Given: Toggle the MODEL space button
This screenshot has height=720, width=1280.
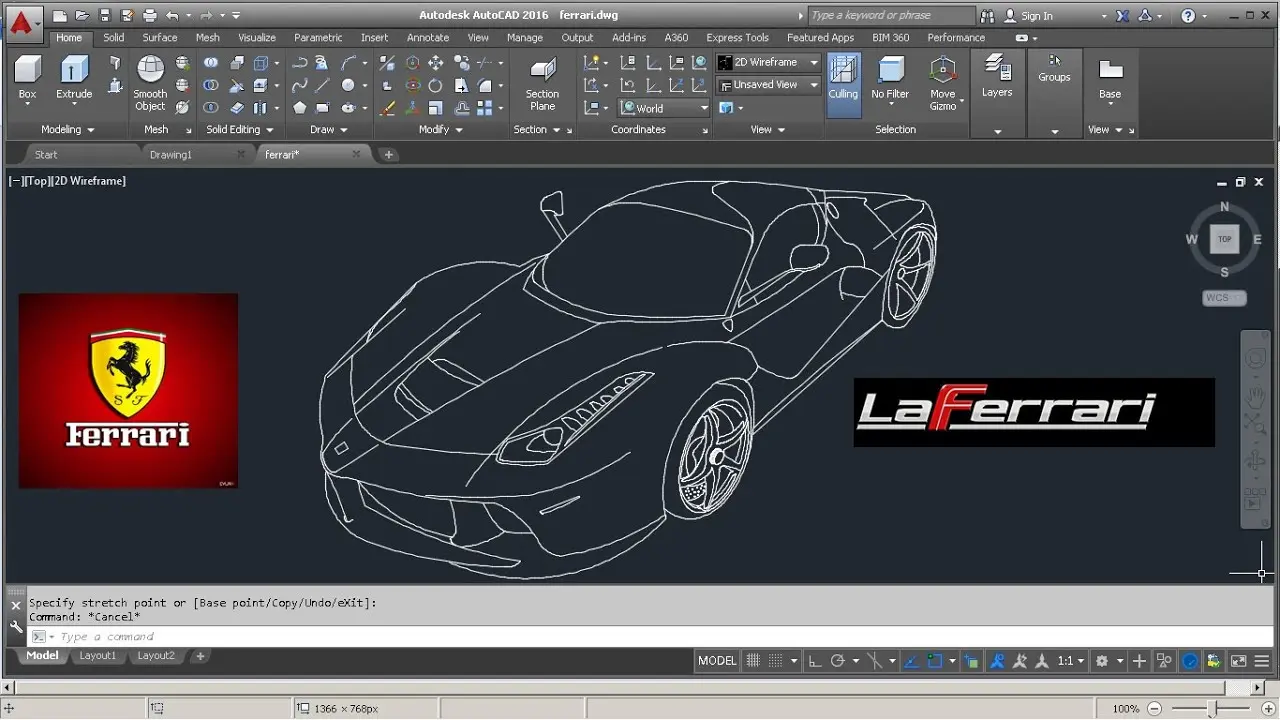Looking at the screenshot, I should [x=717, y=661].
